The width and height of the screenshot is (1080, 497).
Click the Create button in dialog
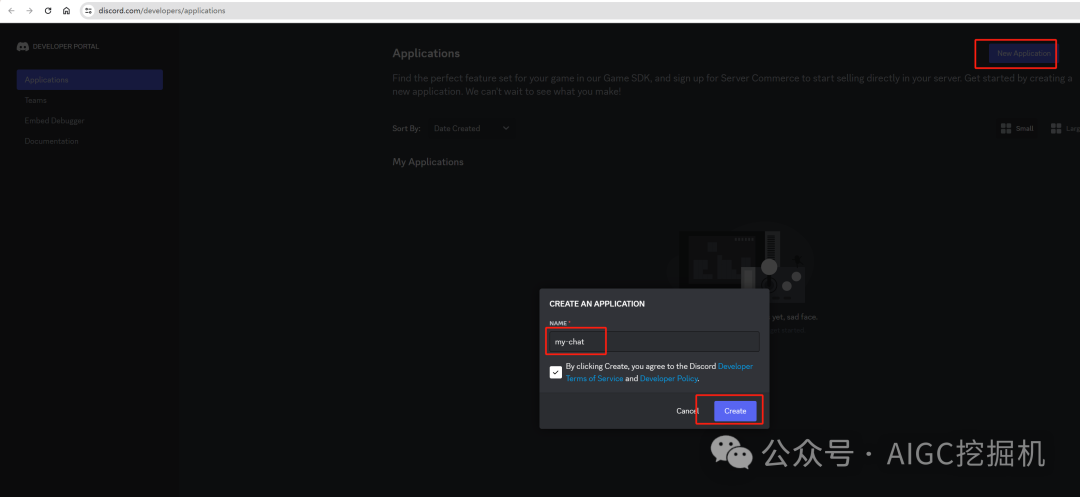pyautogui.click(x=735, y=411)
